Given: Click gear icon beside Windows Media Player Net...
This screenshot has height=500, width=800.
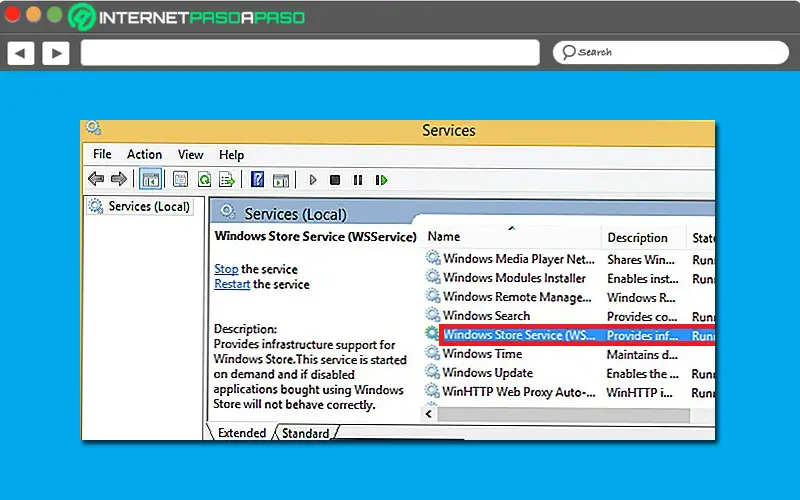Looking at the screenshot, I should [x=433, y=258].
